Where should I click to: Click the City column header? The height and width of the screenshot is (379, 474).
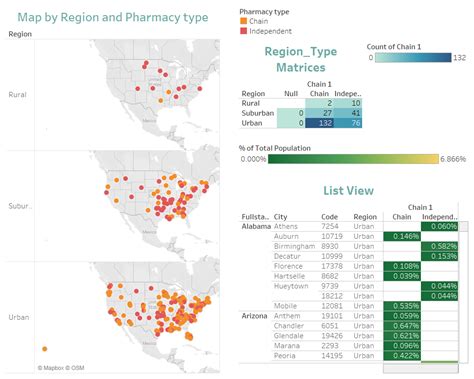280,217
